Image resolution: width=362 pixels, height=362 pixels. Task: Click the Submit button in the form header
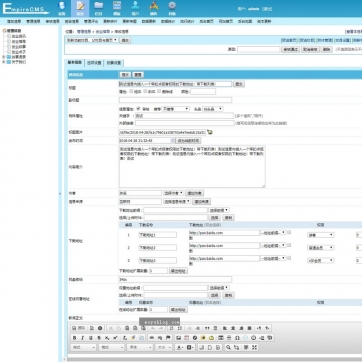click(125, 75)
